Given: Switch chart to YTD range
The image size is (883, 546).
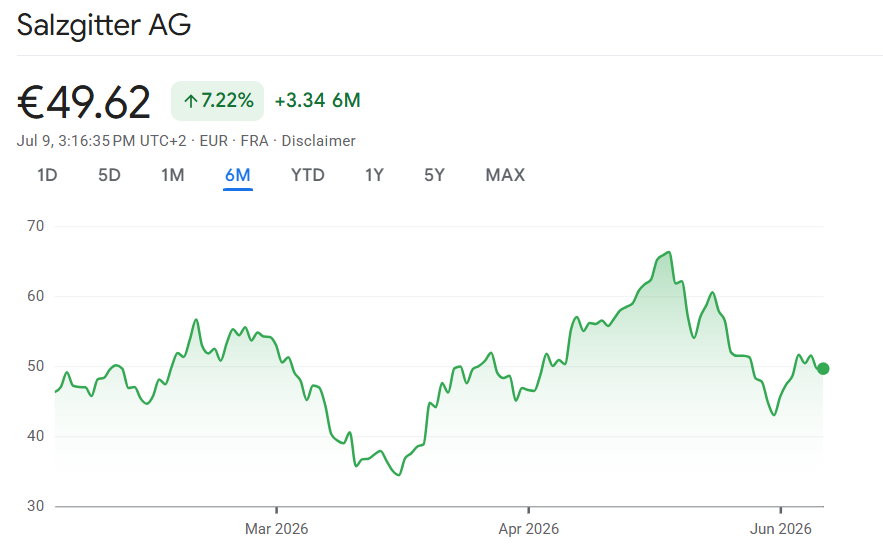Looking at the screenshot, I should [307, 175].
